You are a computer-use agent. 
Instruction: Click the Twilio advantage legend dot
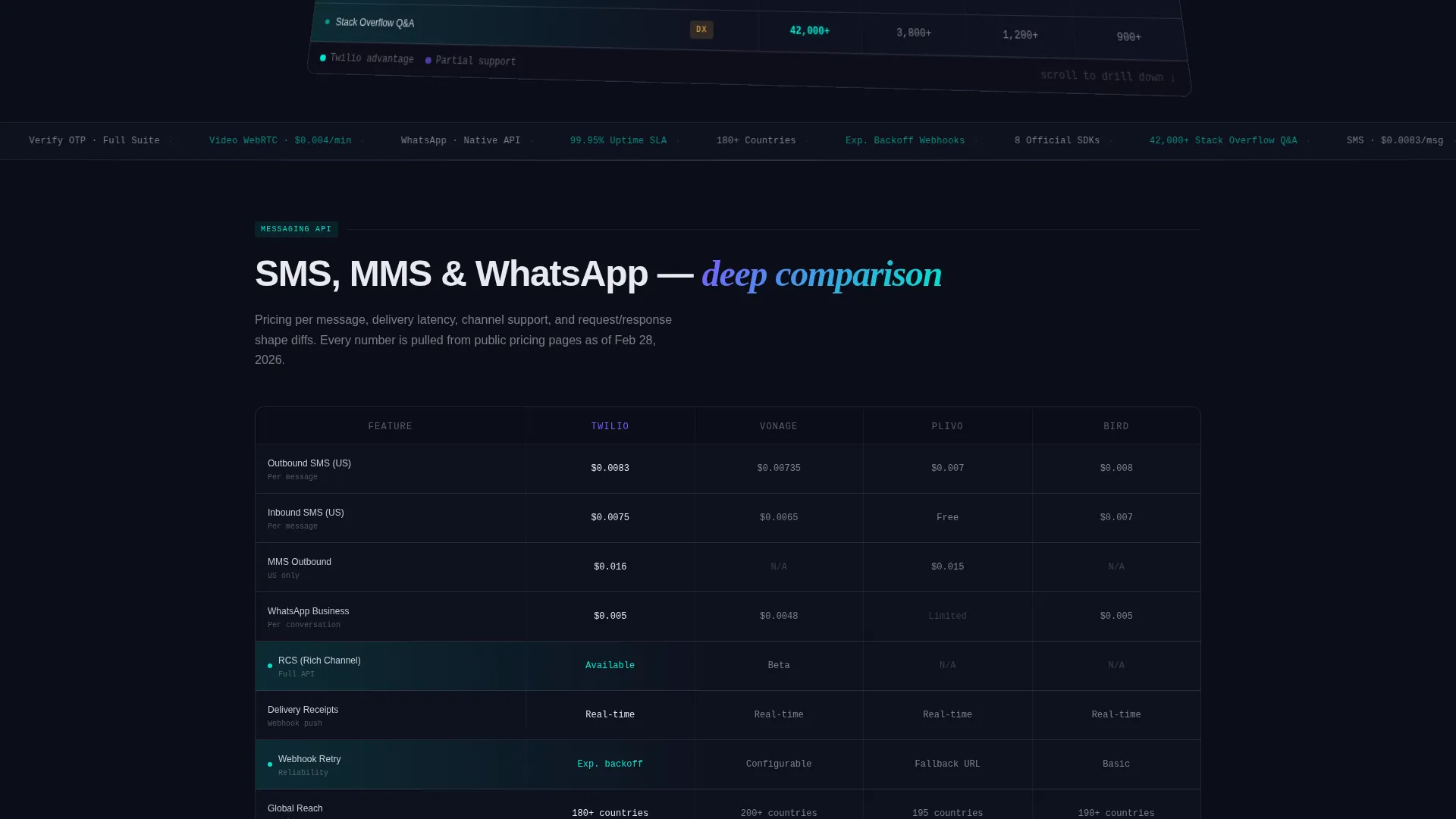tap(323, 58)
